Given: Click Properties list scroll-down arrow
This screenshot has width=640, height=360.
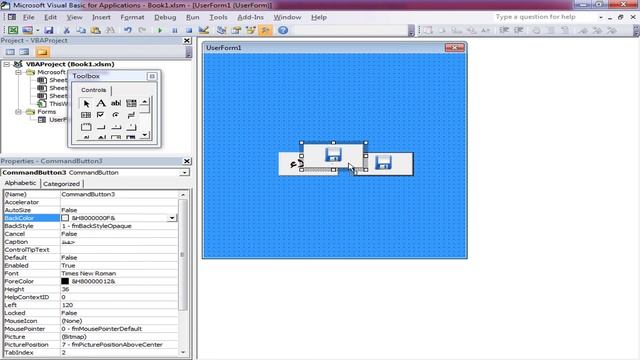Looking at the screenshot, I should (183, 352).
